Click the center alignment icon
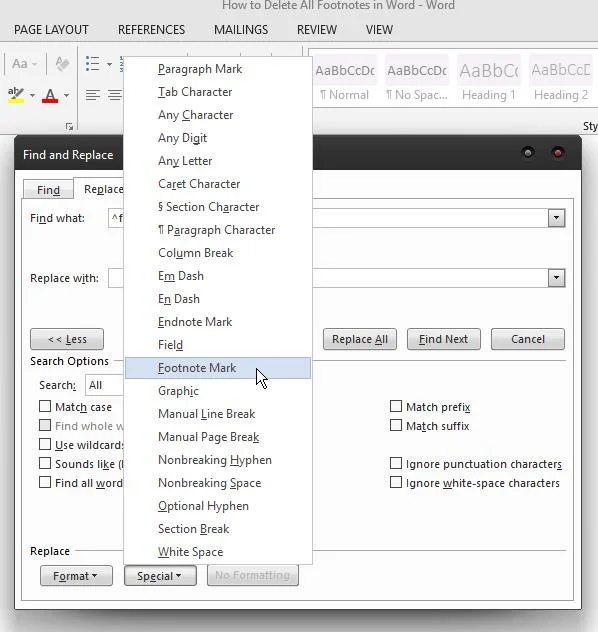 115,95
